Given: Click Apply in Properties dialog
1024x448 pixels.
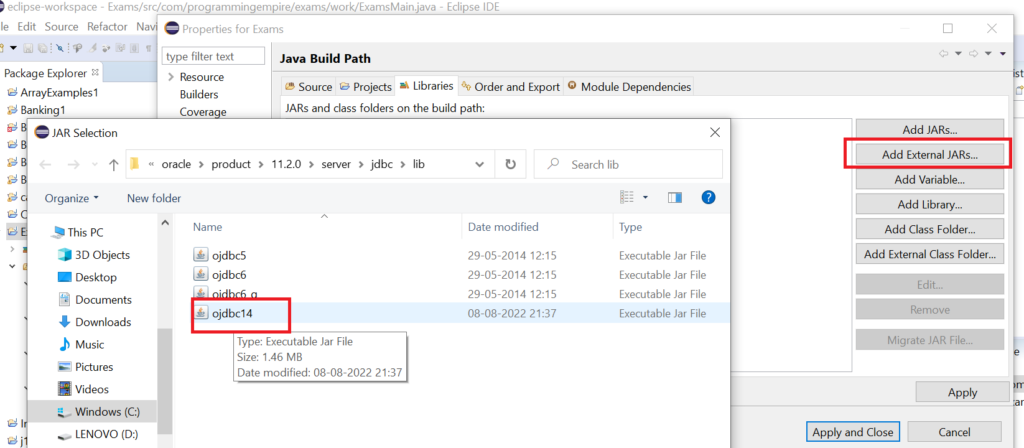Looking at the screenshot, I should pyautogui.click(x=962, y=392).
